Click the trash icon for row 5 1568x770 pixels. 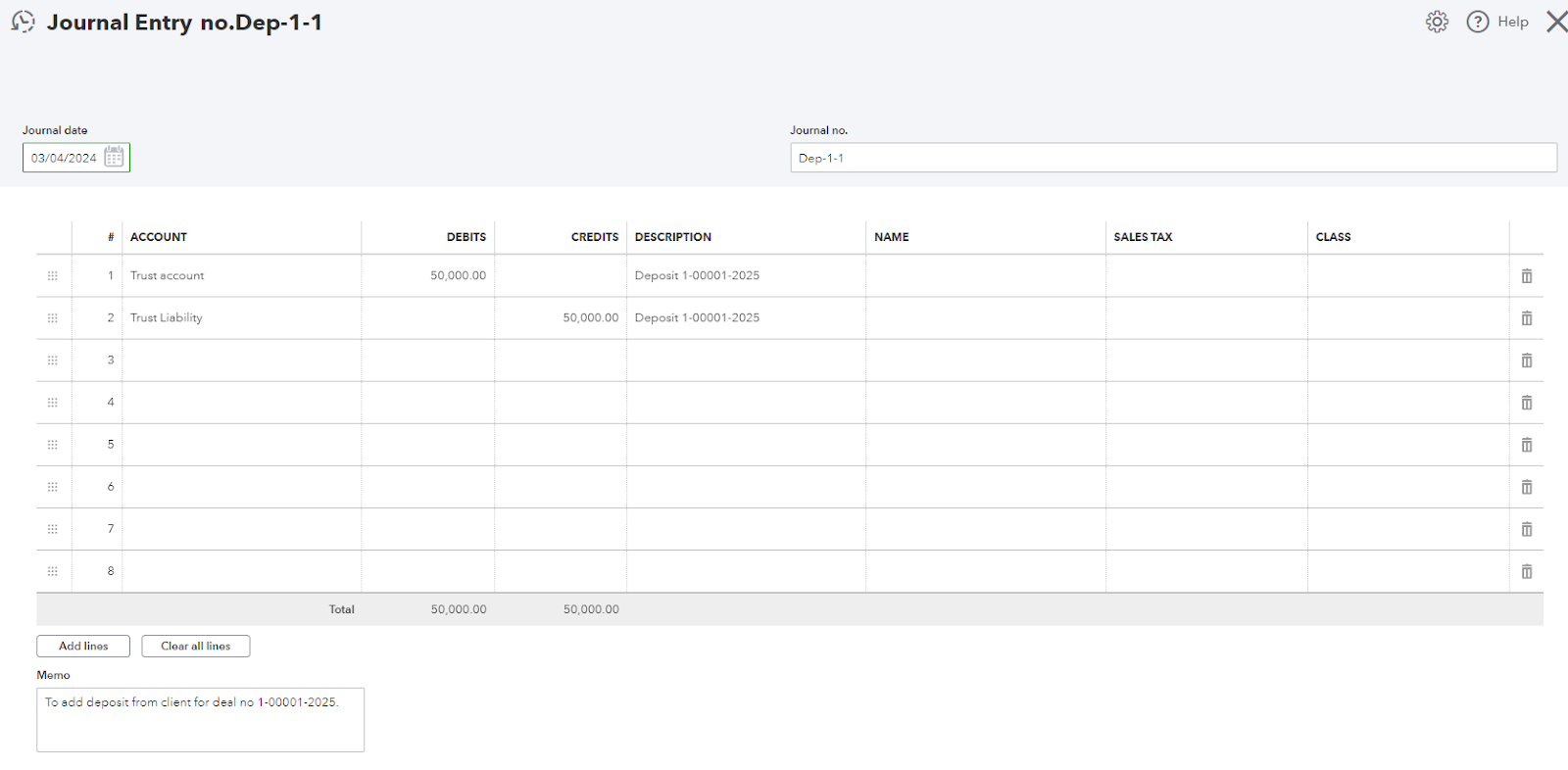pyautogui.click(x=1526, y=445)
